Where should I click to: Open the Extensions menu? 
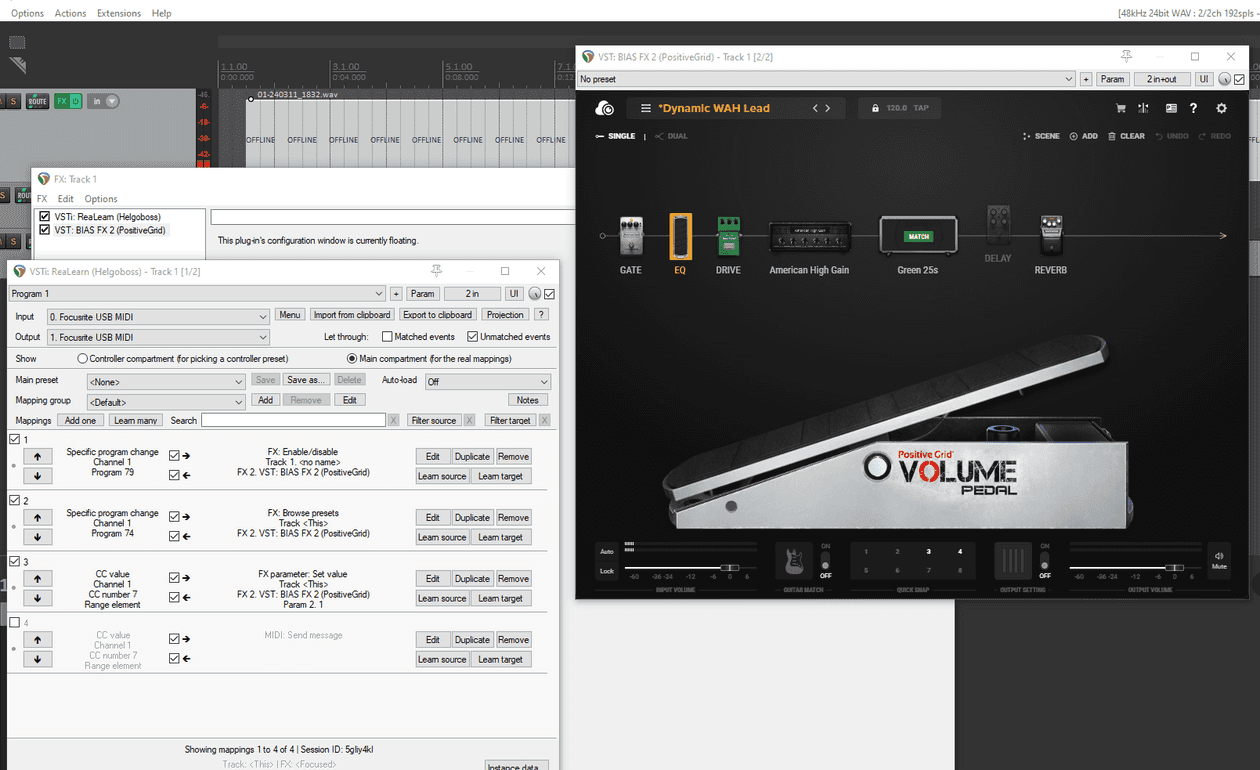(x=119, y=12)
